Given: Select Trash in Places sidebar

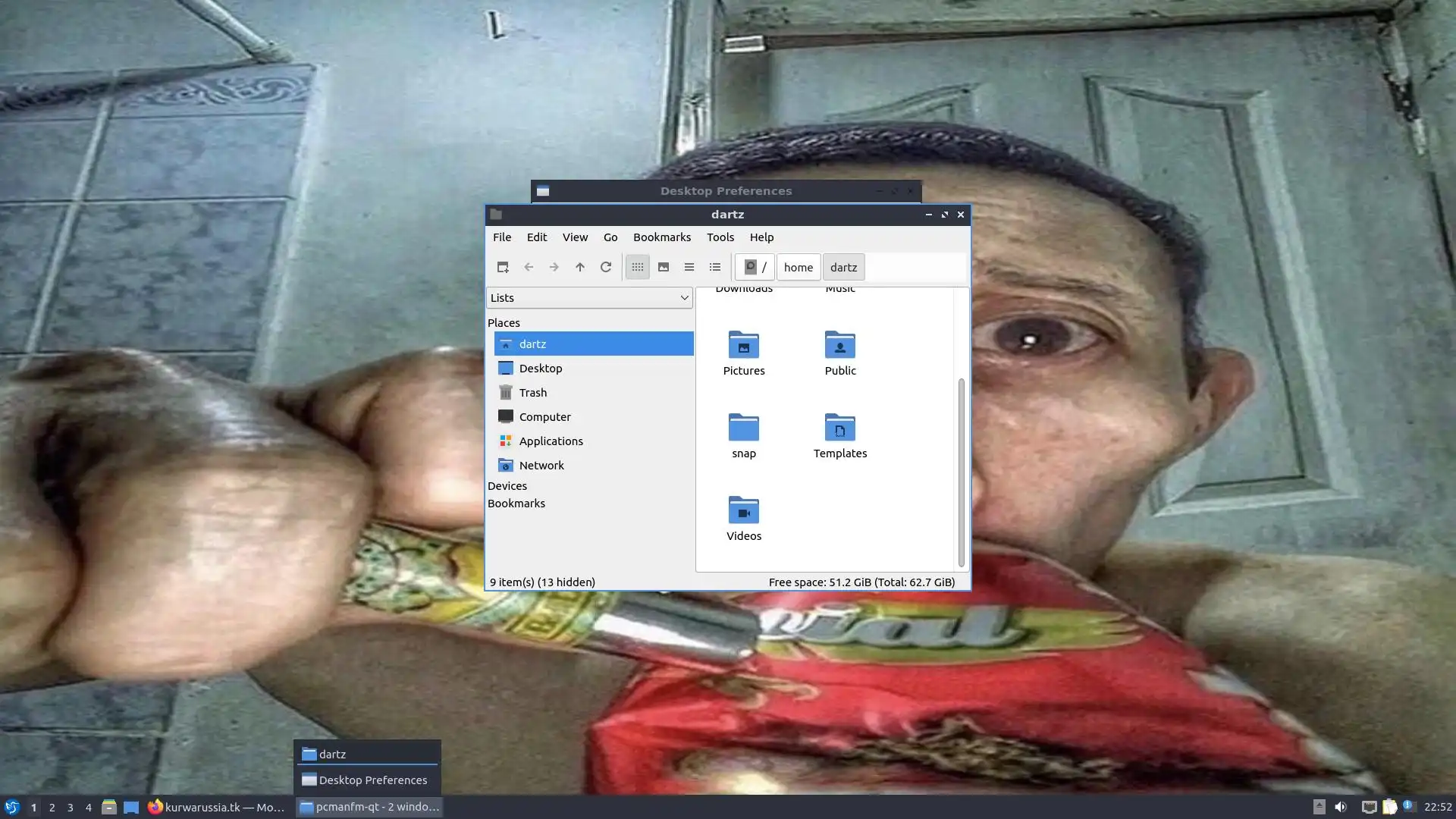Looking at the screenshot, I should point(533,393).
